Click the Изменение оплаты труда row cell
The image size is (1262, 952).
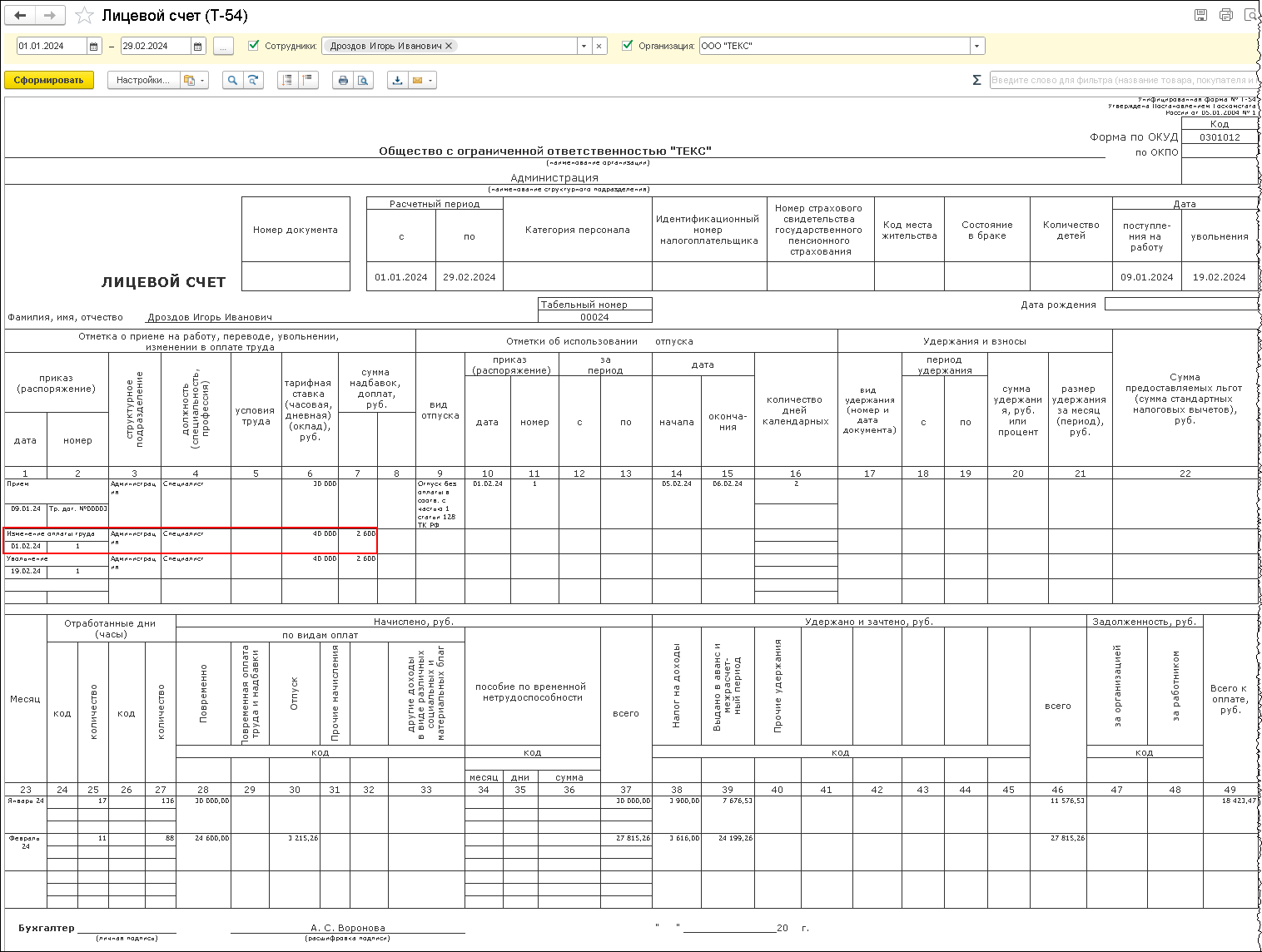56,534
